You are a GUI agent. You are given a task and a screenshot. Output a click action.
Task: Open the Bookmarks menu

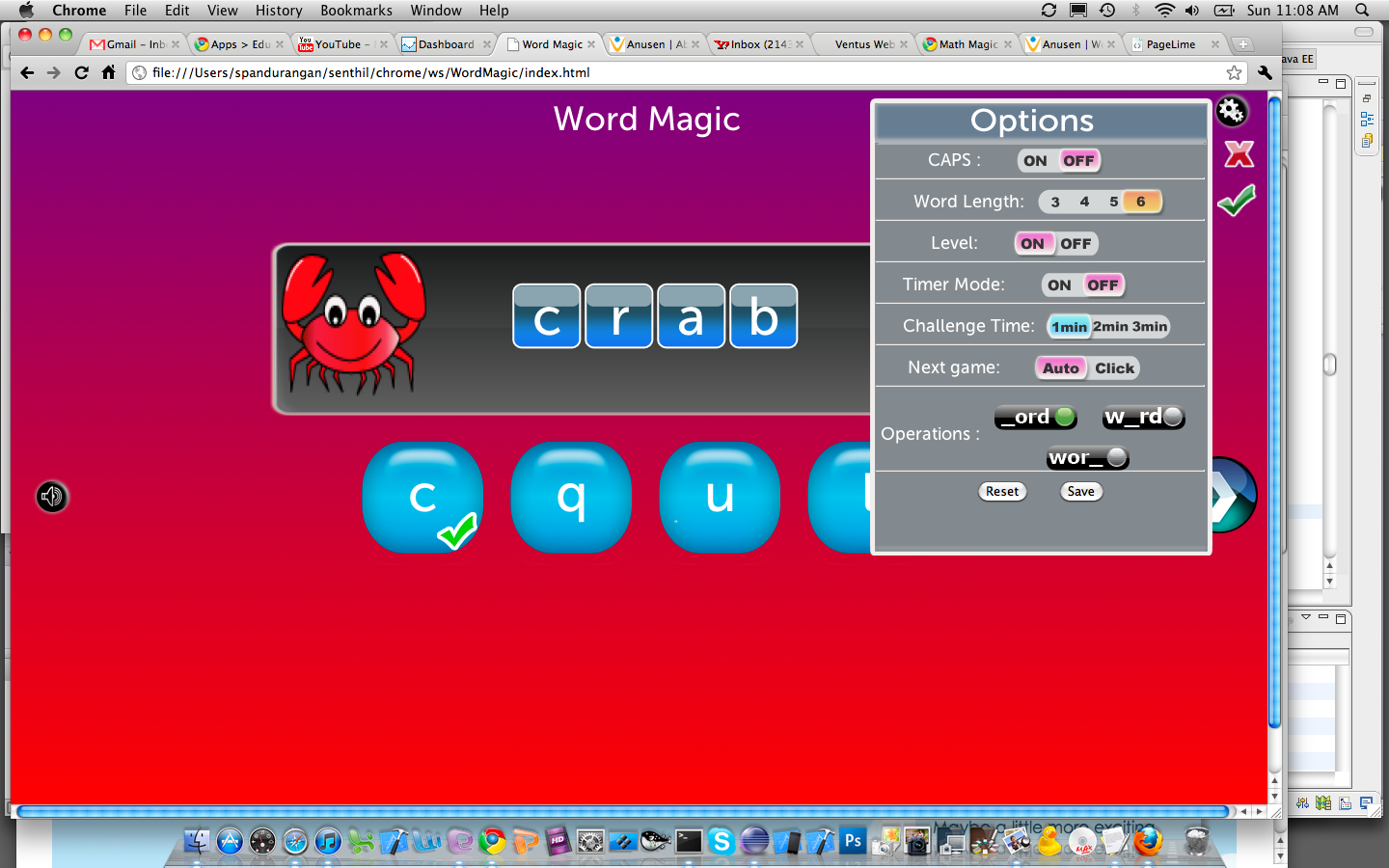pyautogui.click(x=356, y=11)
